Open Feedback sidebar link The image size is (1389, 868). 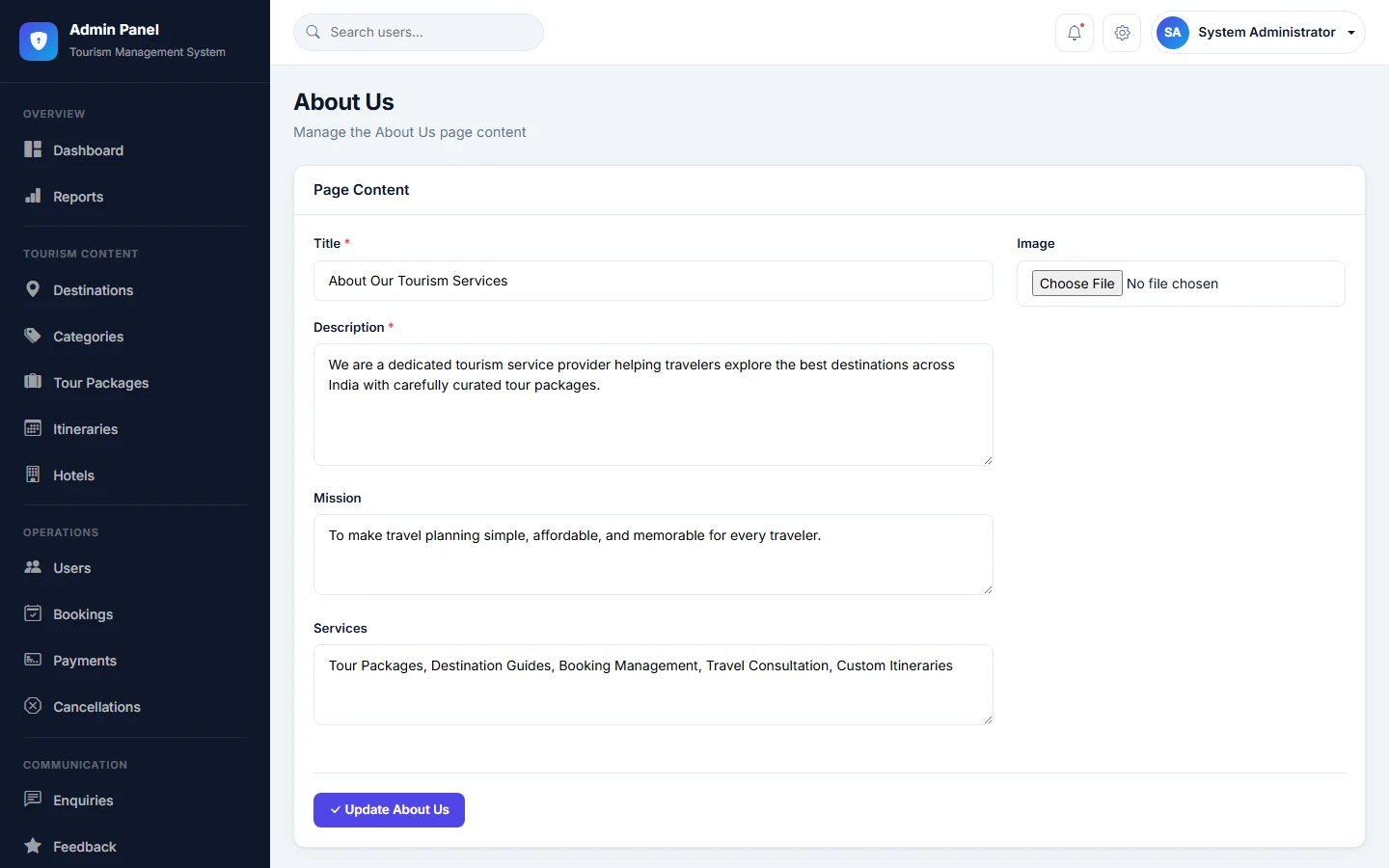[x=135, y=847]
